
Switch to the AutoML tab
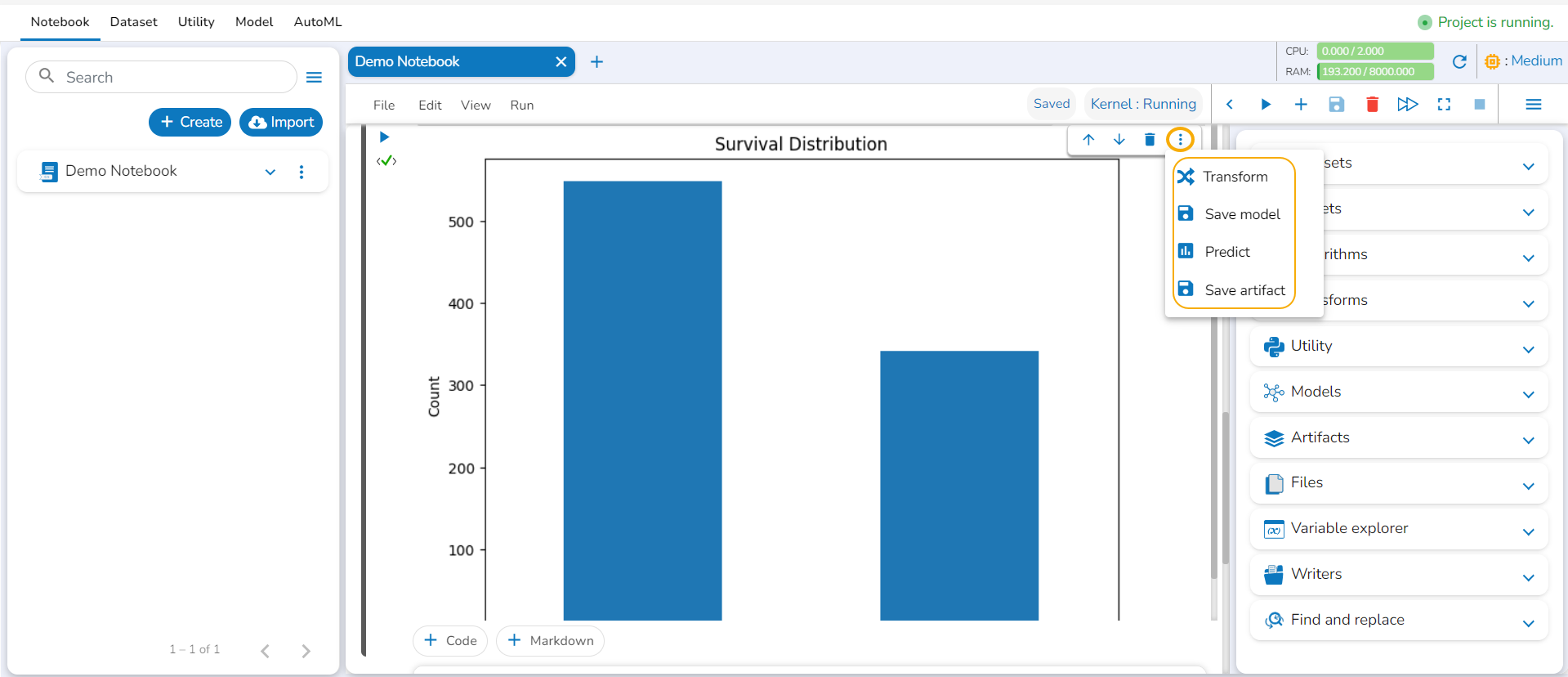(x=317, y=22)
